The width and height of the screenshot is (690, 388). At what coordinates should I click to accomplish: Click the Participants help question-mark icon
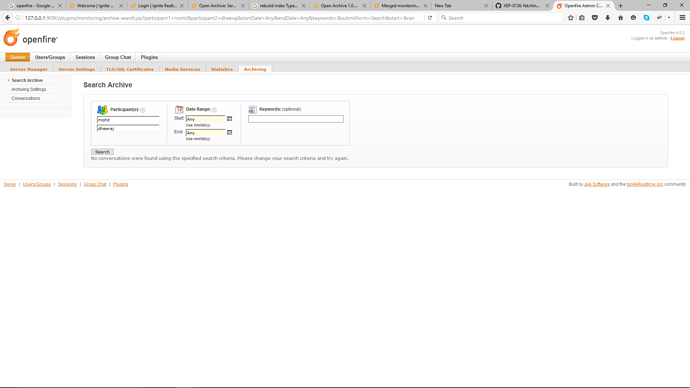143,110
